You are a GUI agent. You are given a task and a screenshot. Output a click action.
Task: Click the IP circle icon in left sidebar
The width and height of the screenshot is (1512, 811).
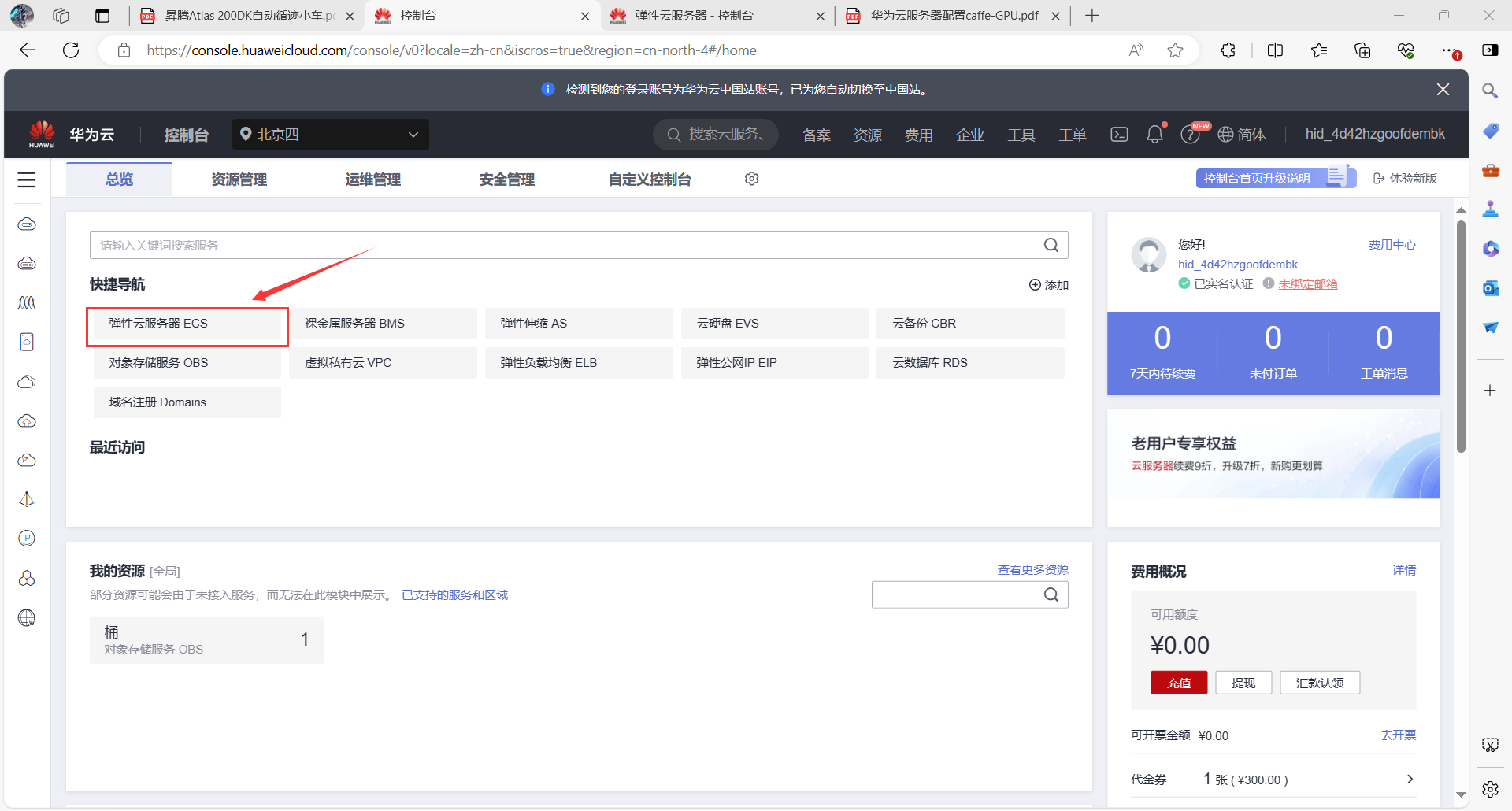27,539
